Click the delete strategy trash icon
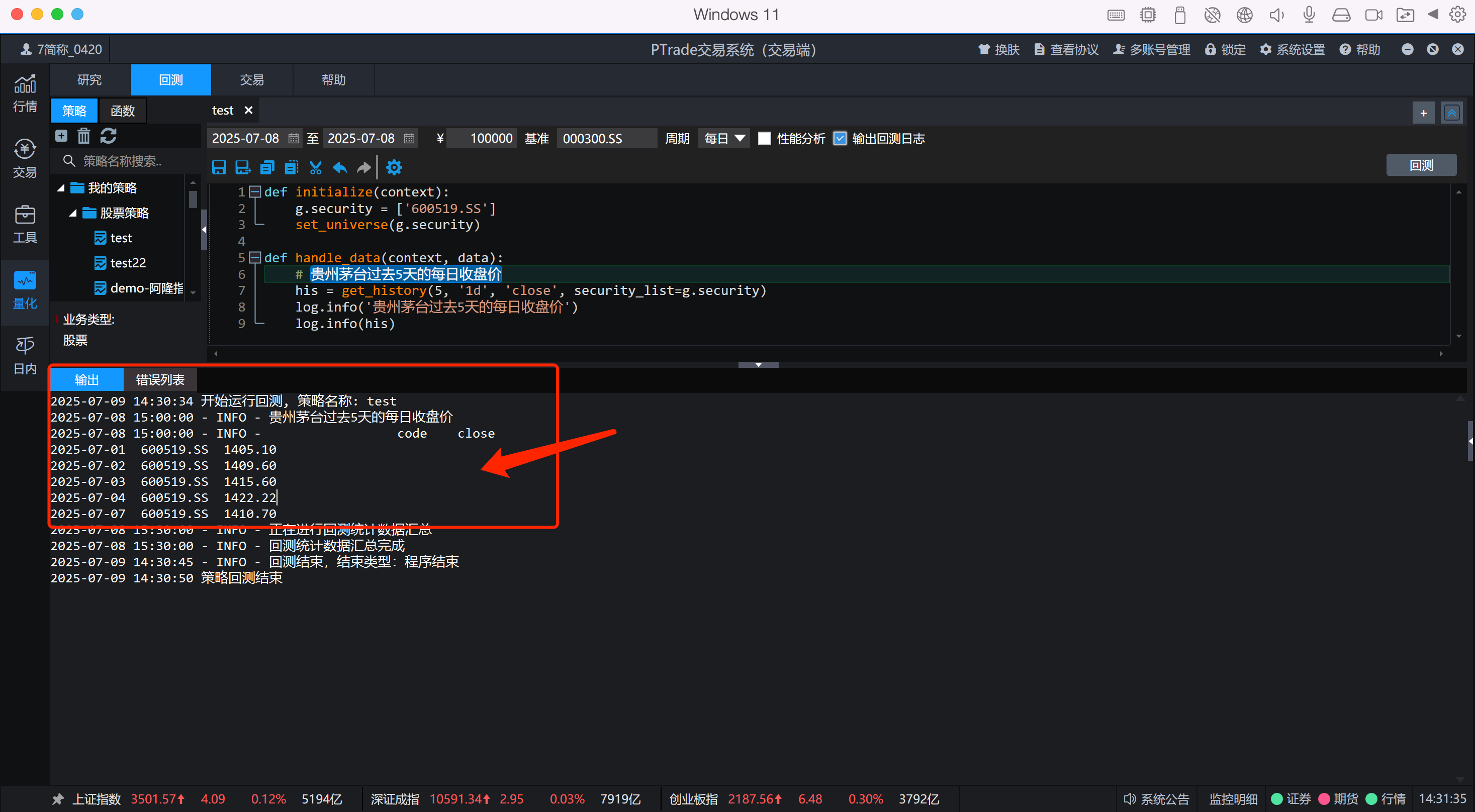Viewport: 1475px width, 812px height. point(84,136)
